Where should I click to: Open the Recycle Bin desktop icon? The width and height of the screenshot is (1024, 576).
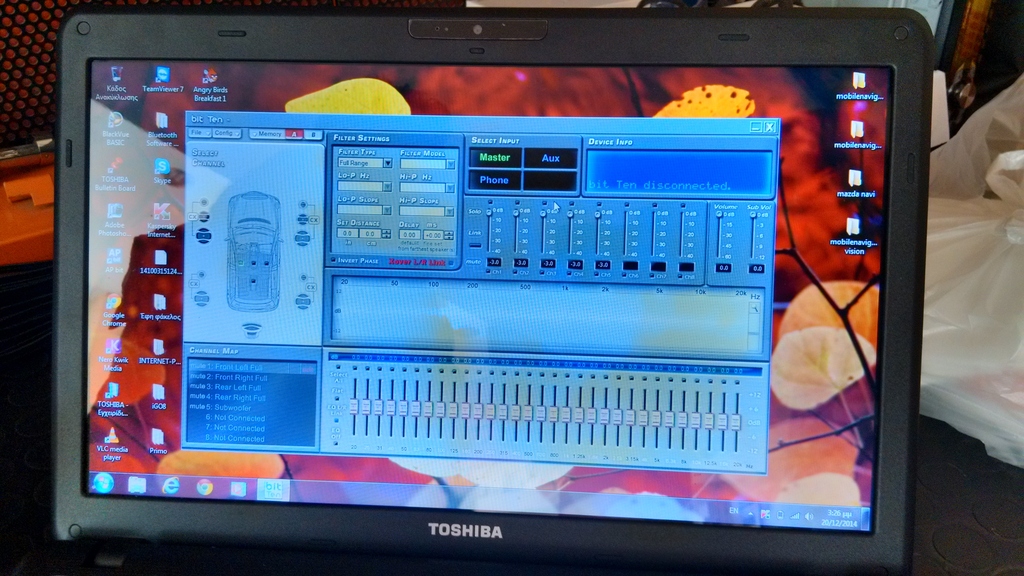point(116,84)
